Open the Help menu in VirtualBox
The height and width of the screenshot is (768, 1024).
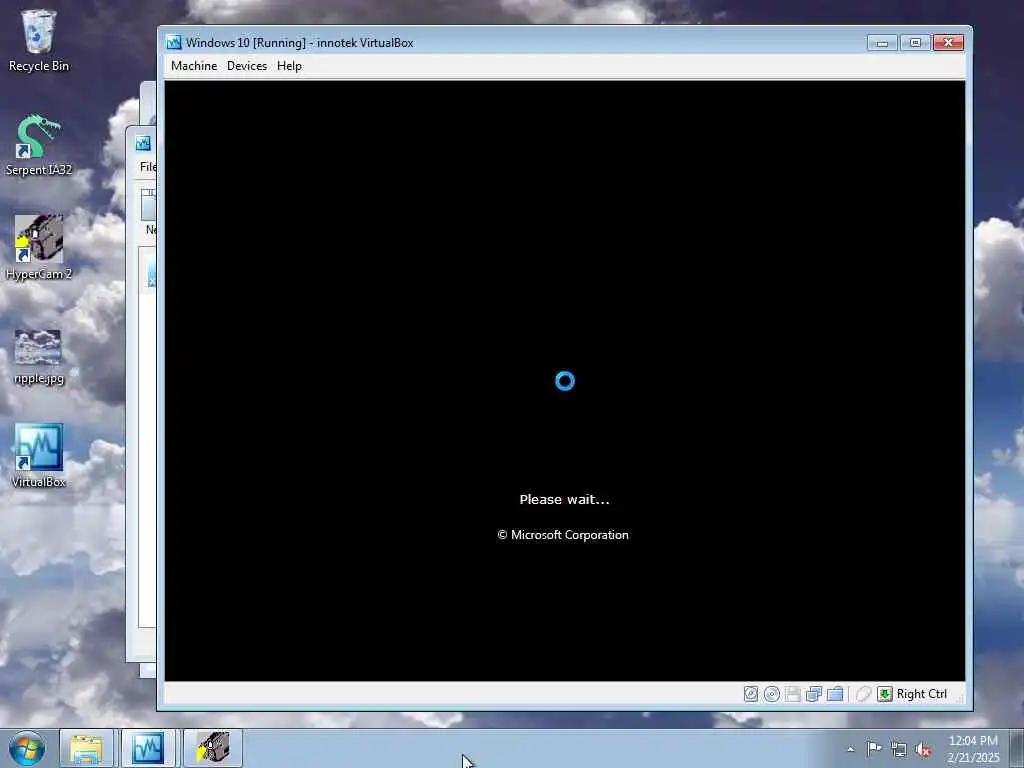(x=289, y=66)
